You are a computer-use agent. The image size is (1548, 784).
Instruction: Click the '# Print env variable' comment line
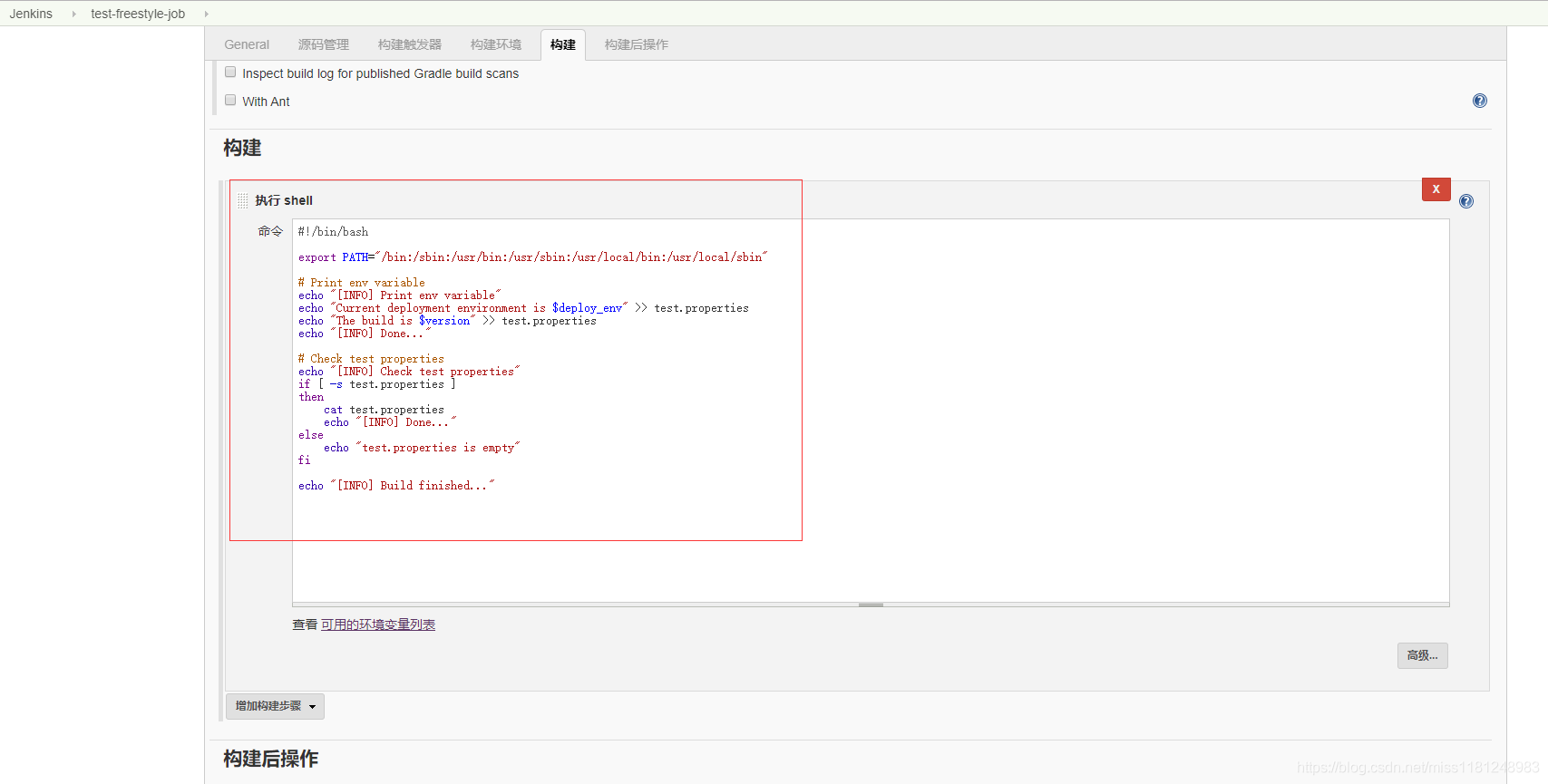pos(362,283)
